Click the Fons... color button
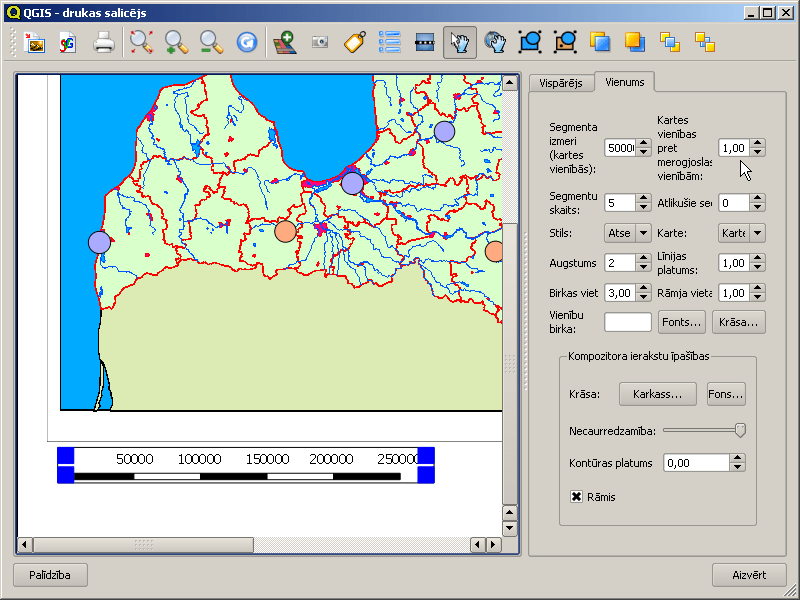The height and width of the screenshot is (600, 800). 726,394
